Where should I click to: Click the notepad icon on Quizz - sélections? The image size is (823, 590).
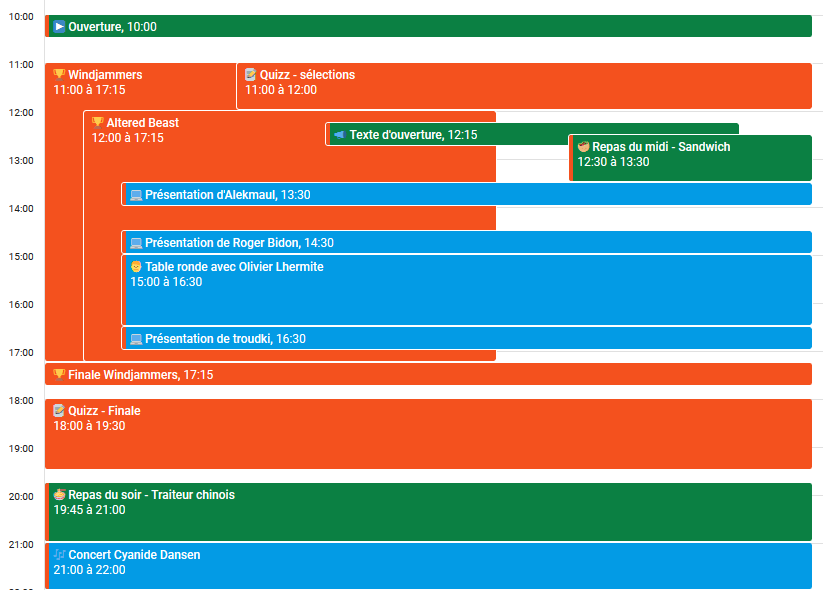(x=251, y=75)
